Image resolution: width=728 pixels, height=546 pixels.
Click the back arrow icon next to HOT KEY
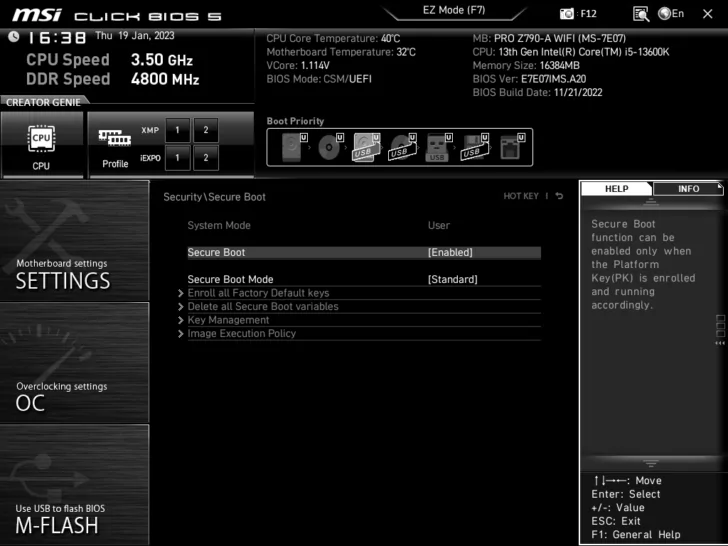559,196
